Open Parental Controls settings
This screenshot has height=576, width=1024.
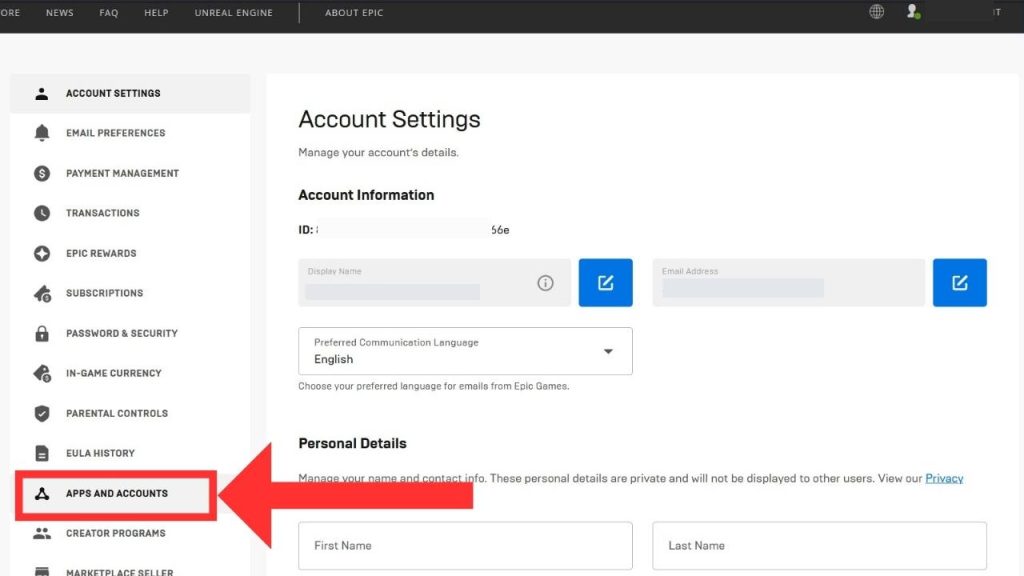point(130,413)
